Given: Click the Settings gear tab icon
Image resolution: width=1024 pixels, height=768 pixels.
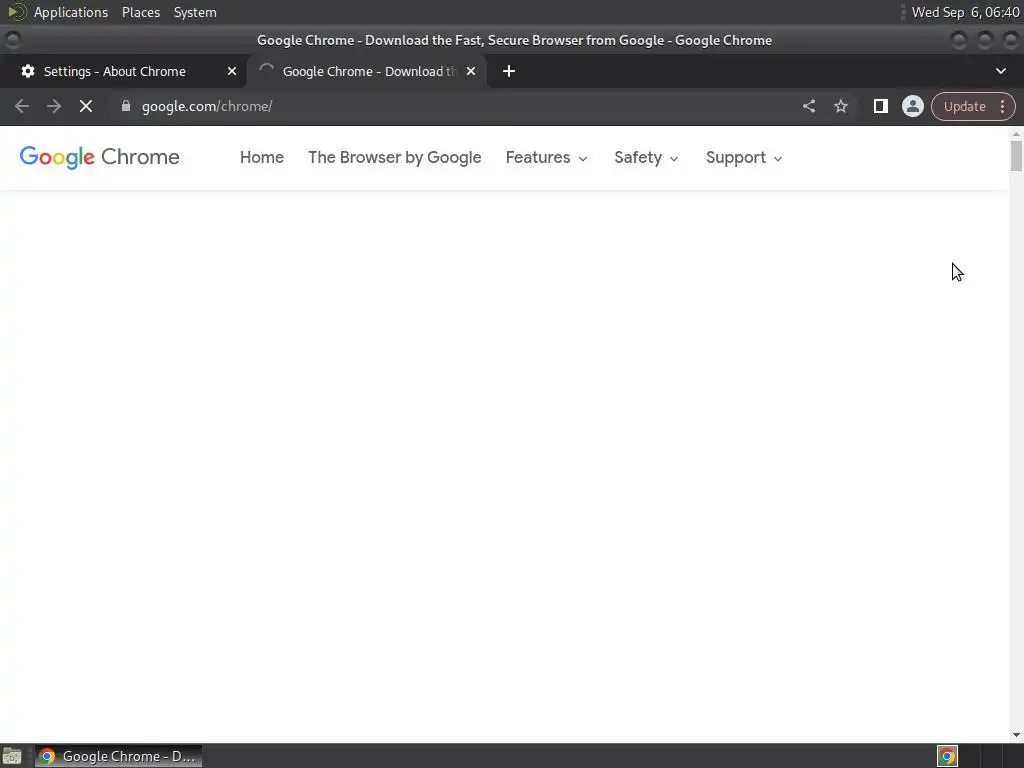Looking at the screenshot, I should click(x=27, y=71).
